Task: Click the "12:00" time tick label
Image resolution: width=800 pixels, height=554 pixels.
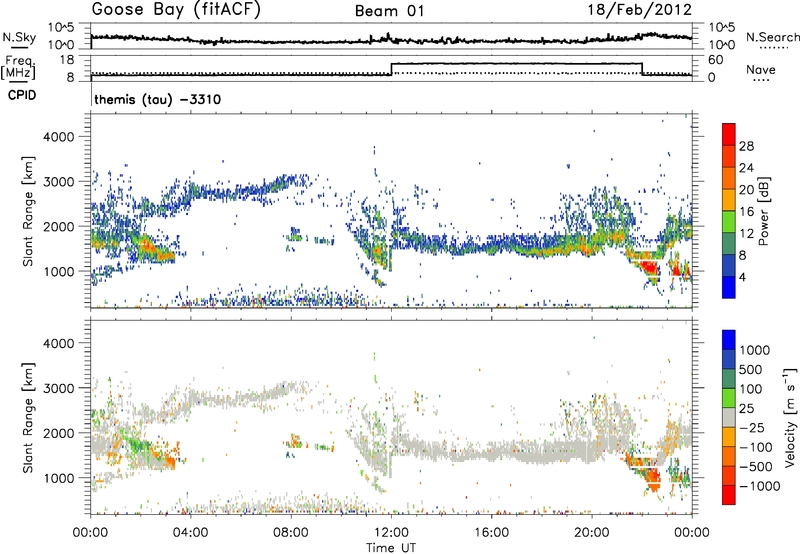Action: coord(391,533)
